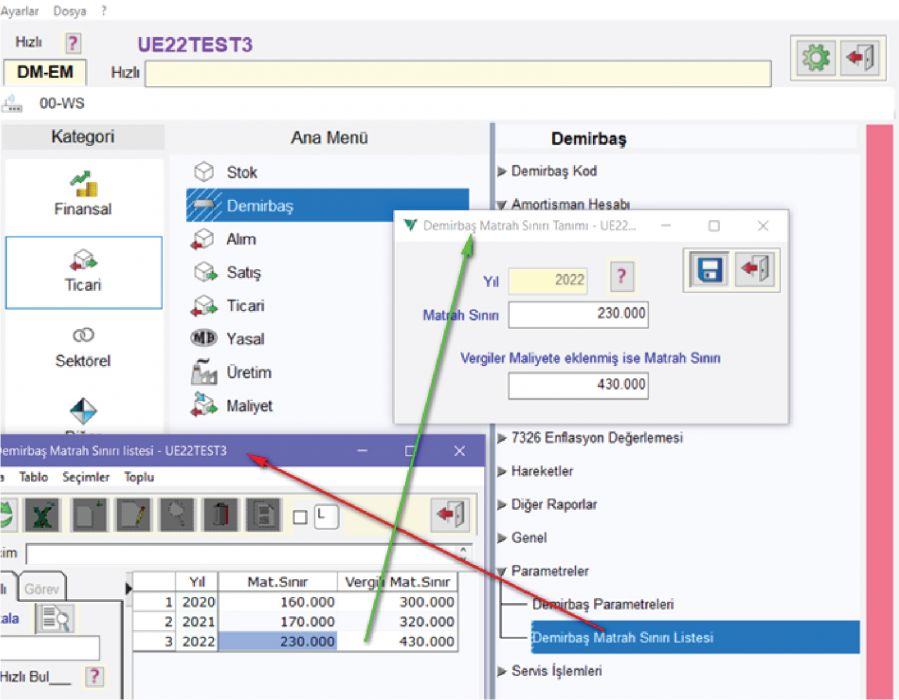Select Stok from Ana Menü

(241, 172)
